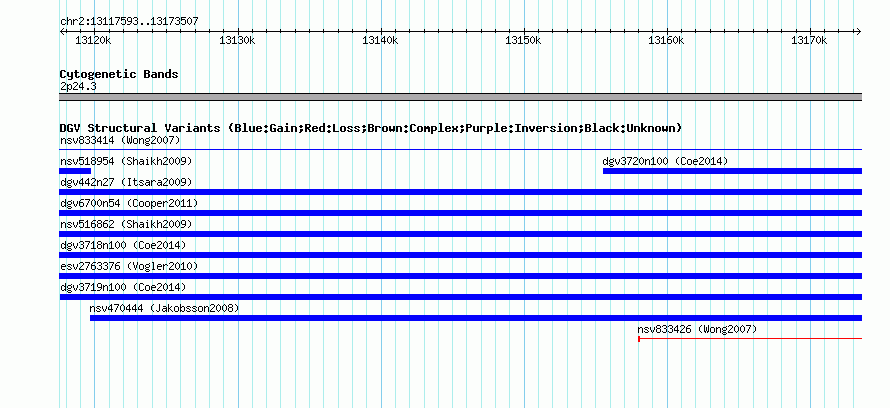Select the Cytogenetic Bands track title
Image resolution: width=890 pixels, height=408 pixels.
click(119, 74)
